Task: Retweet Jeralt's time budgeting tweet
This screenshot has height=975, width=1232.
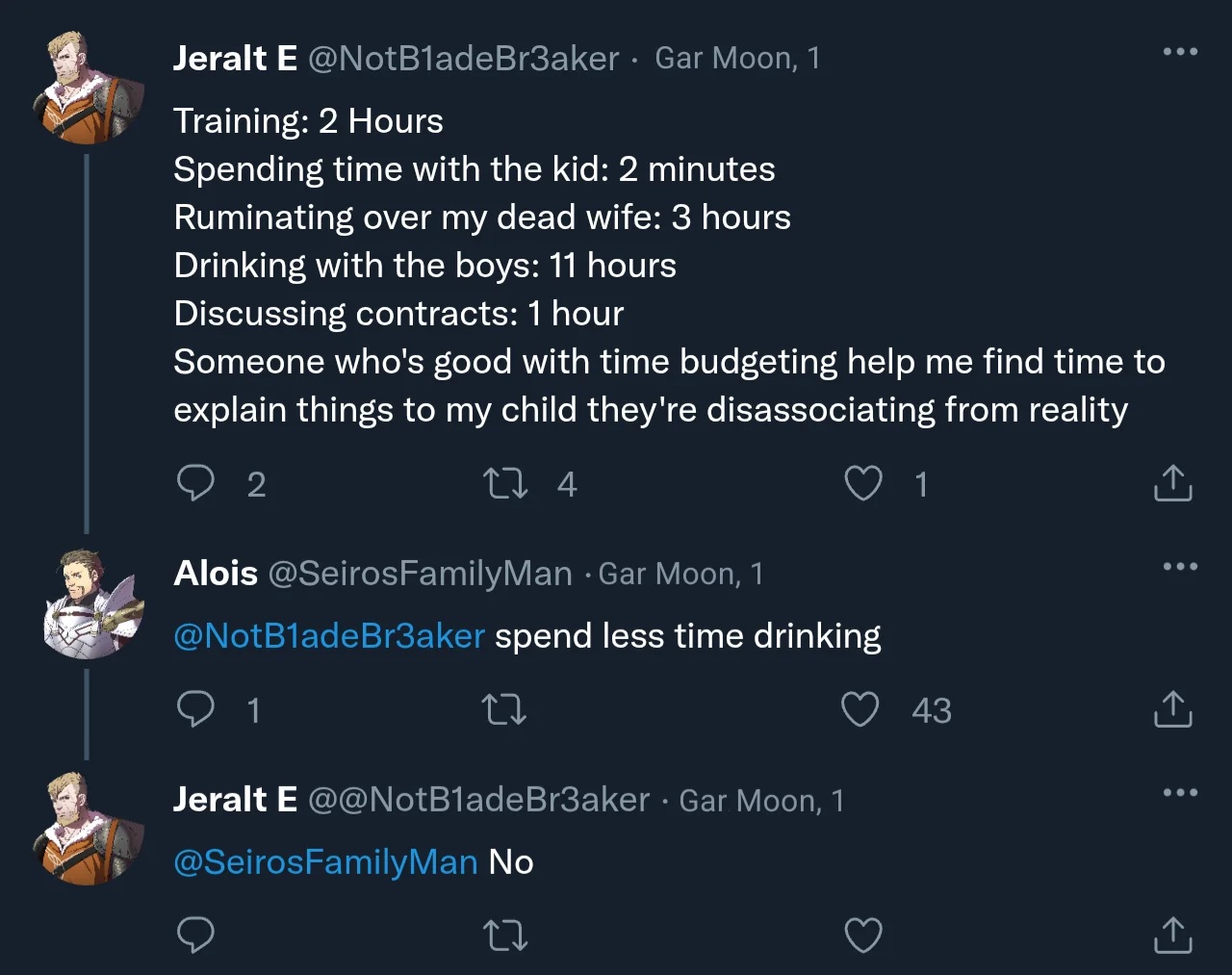Action: (504, 483)
